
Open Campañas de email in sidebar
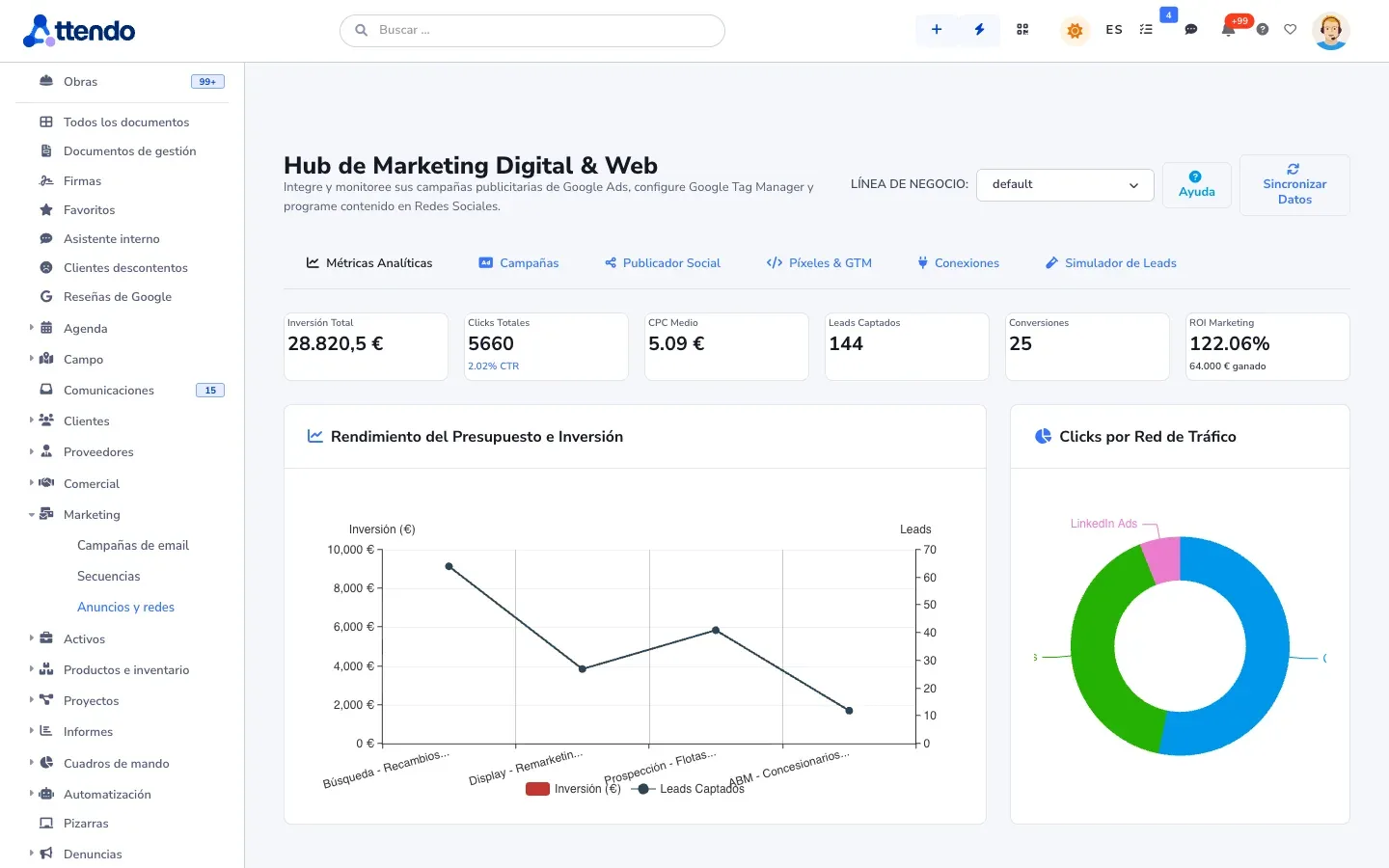tap(133, 546)
